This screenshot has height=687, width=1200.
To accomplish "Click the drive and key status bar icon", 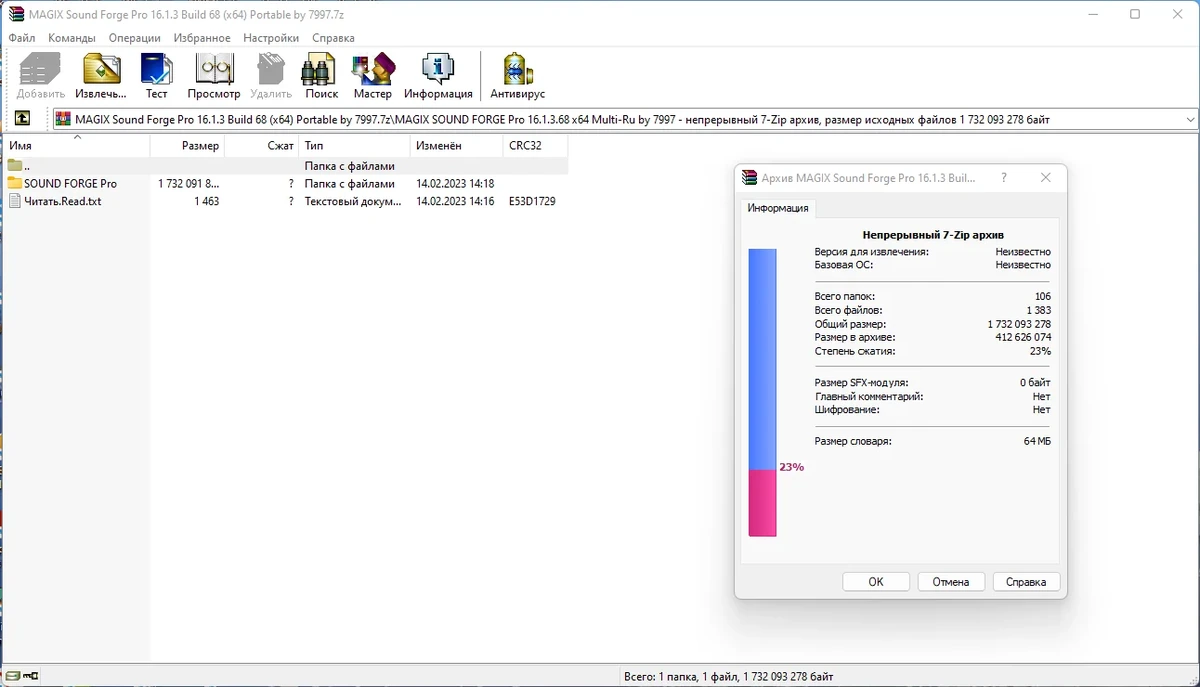I will 23,677.
